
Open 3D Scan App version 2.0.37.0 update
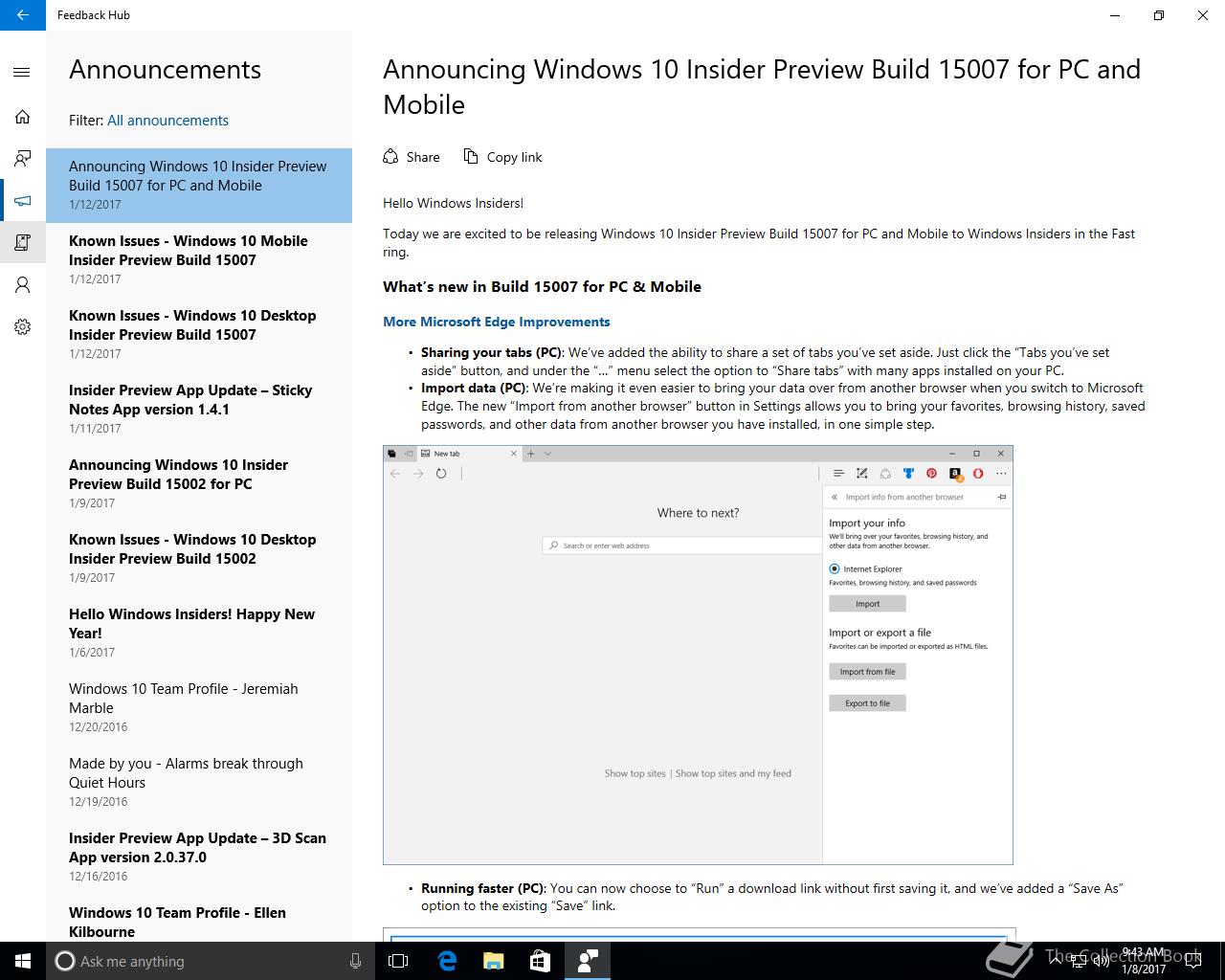[199, 857]
